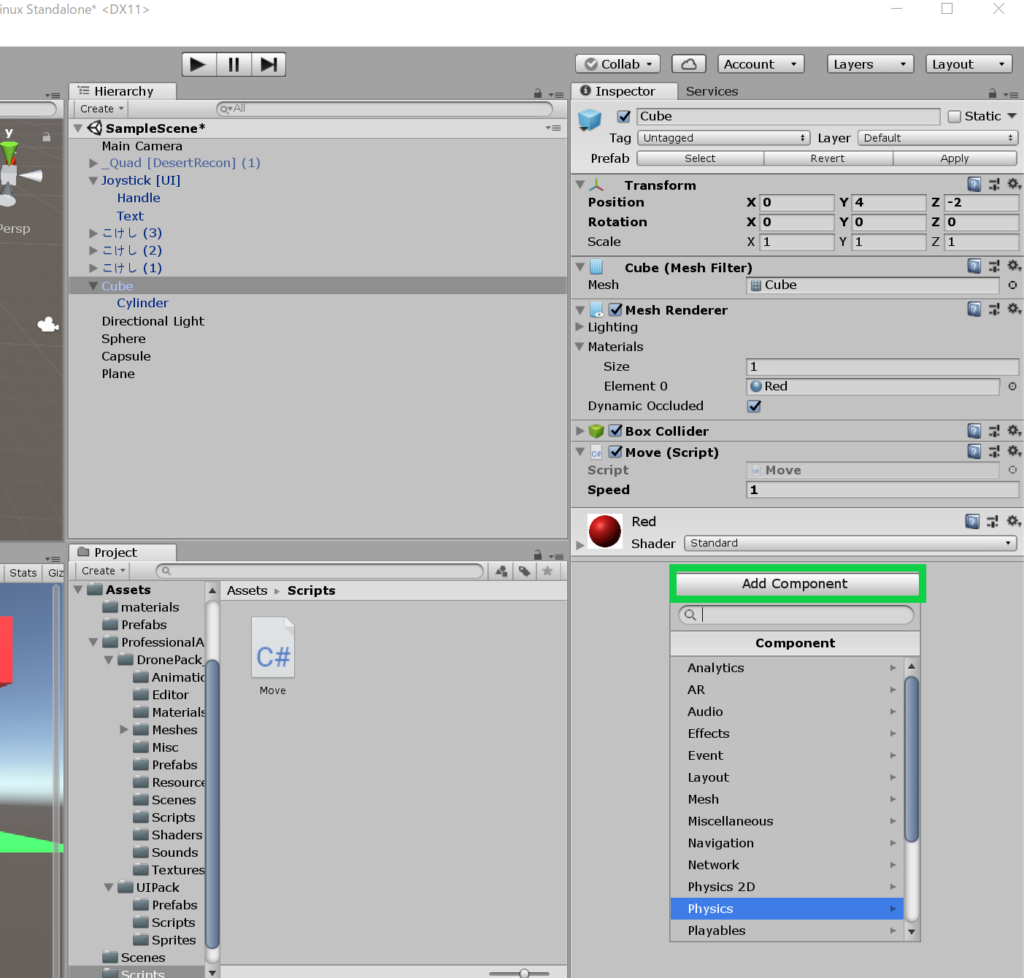Click the Add Component button
Image resolution: width=1024 pixels, height=978 pixels.
795,584
